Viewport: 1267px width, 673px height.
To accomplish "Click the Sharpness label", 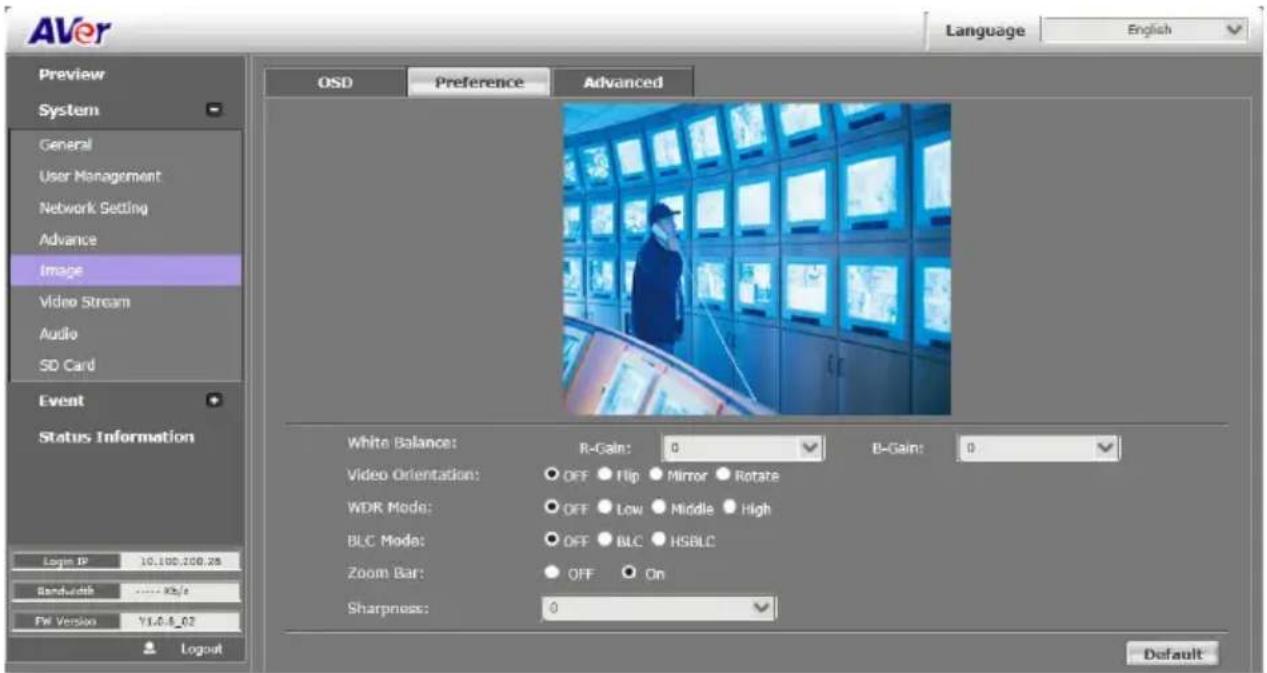I will tap(388, 607).
